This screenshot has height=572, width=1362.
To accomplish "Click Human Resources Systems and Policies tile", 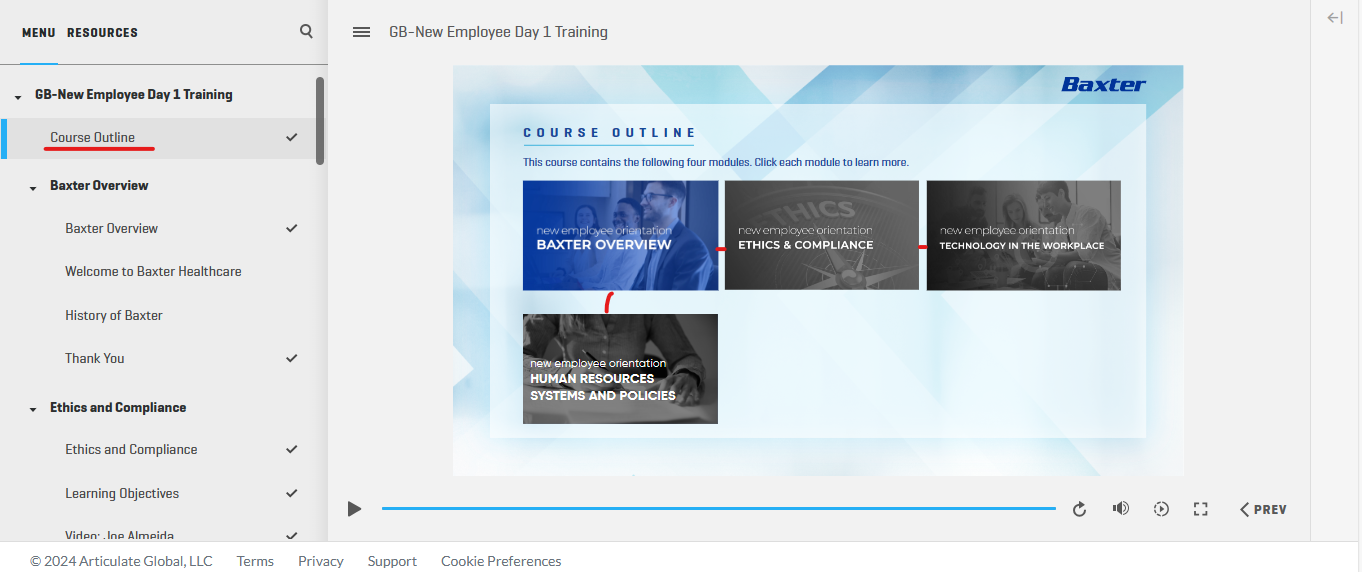I will click(620, 369).
